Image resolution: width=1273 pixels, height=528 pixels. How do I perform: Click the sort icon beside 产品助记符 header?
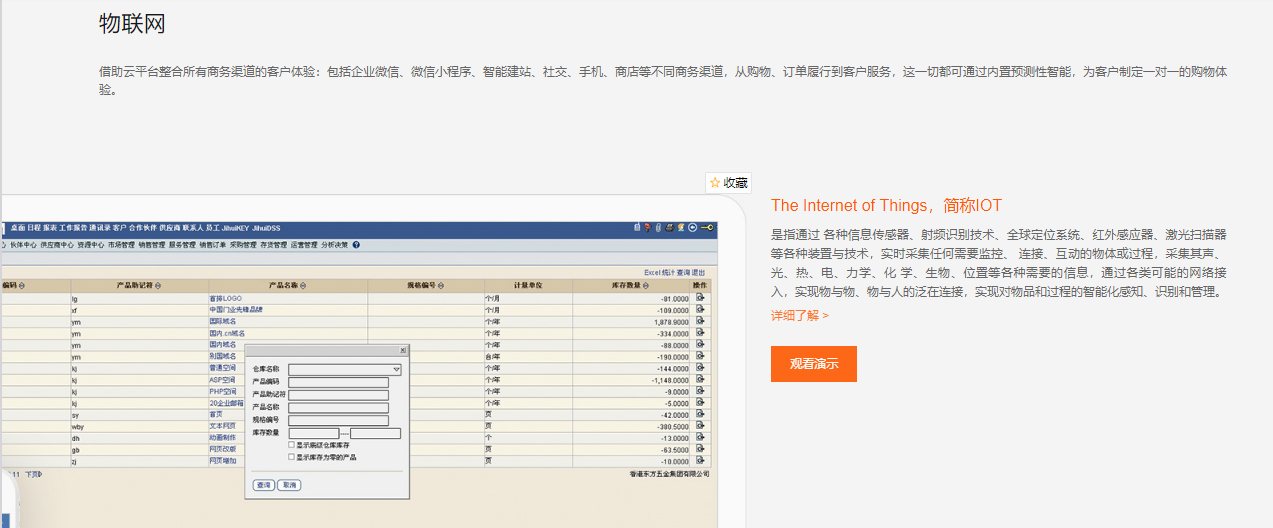tap(157, 286)
